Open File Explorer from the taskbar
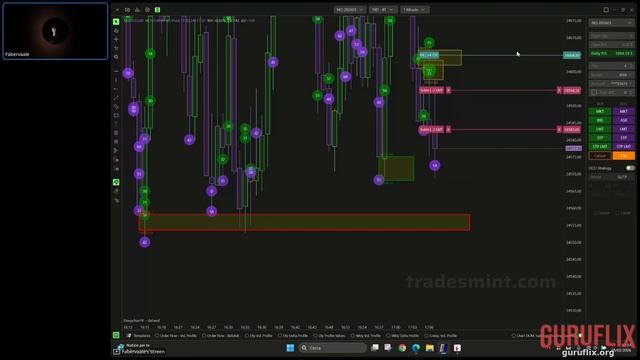 [430, 348]
